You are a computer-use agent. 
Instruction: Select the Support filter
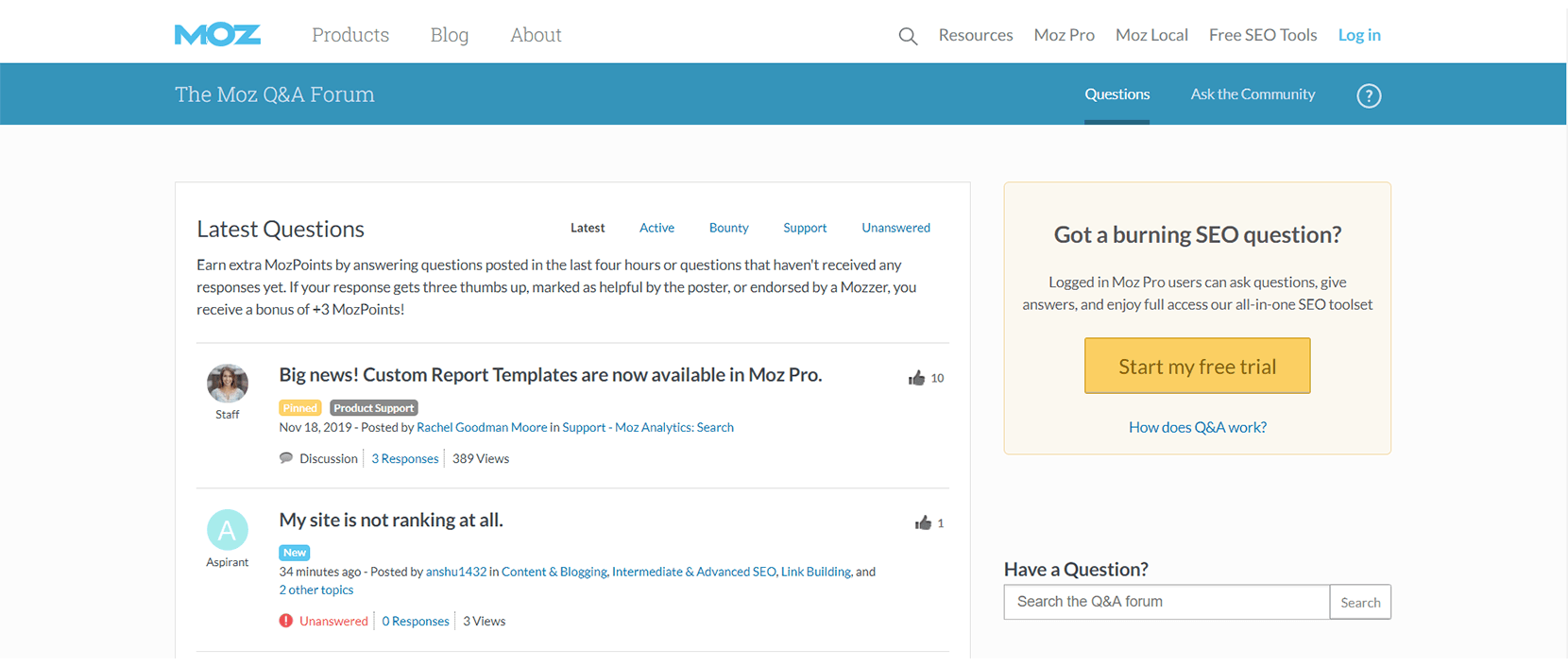[x=805, y=228]
